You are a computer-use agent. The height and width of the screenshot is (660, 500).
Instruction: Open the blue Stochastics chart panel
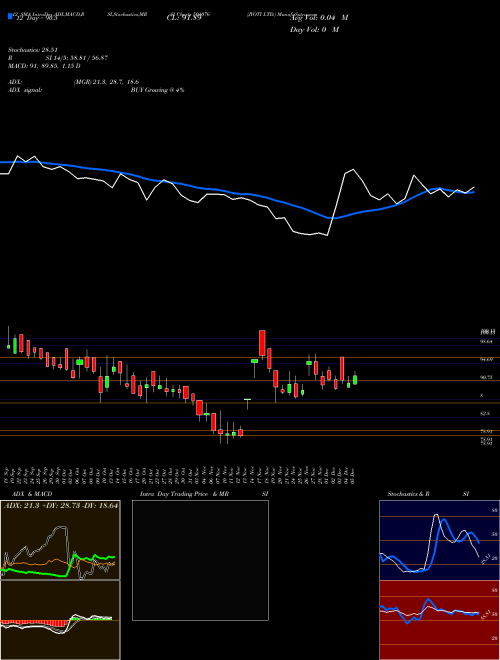click(439, 540)
